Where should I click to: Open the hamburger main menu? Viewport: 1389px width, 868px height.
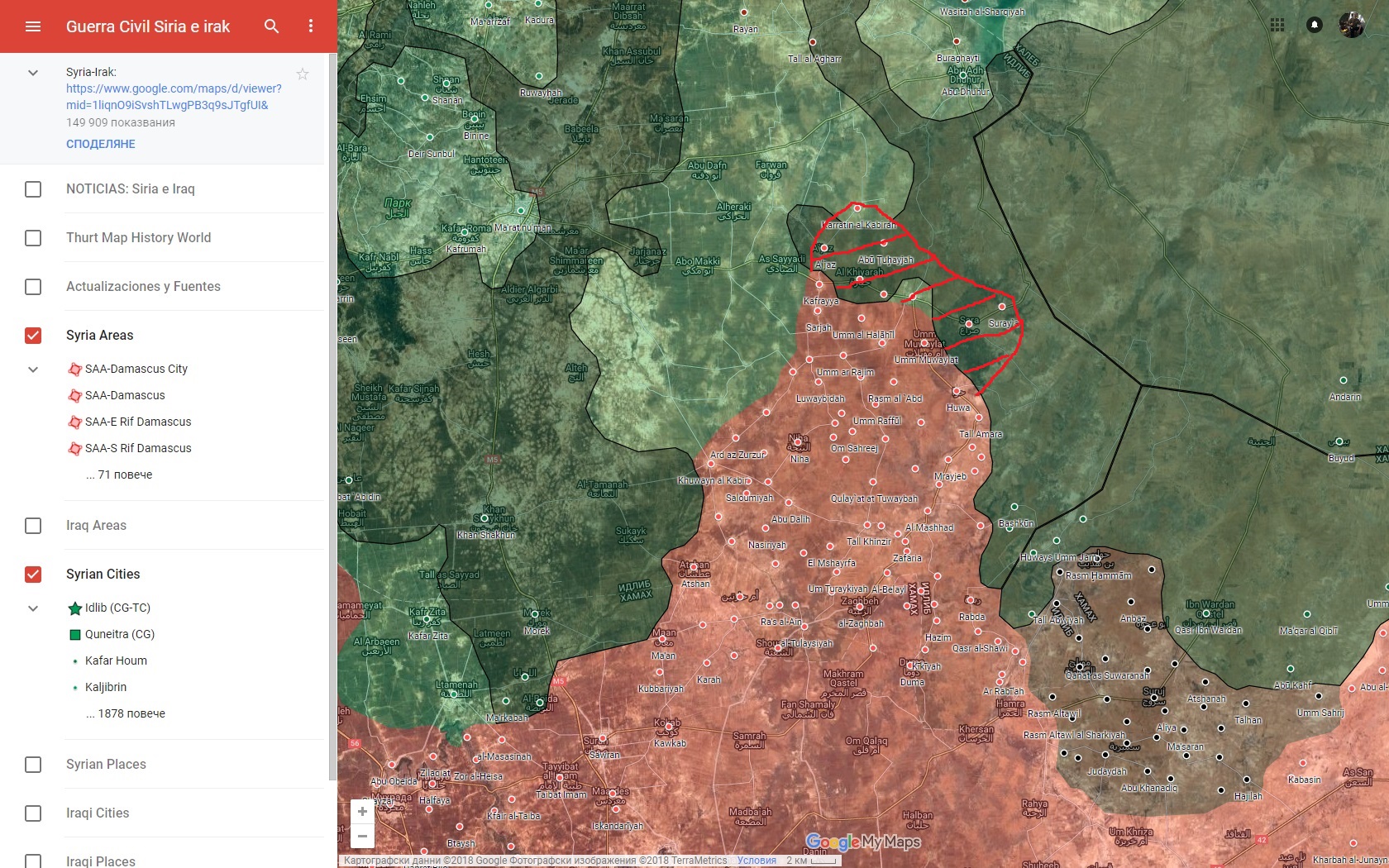coord(33,26)
